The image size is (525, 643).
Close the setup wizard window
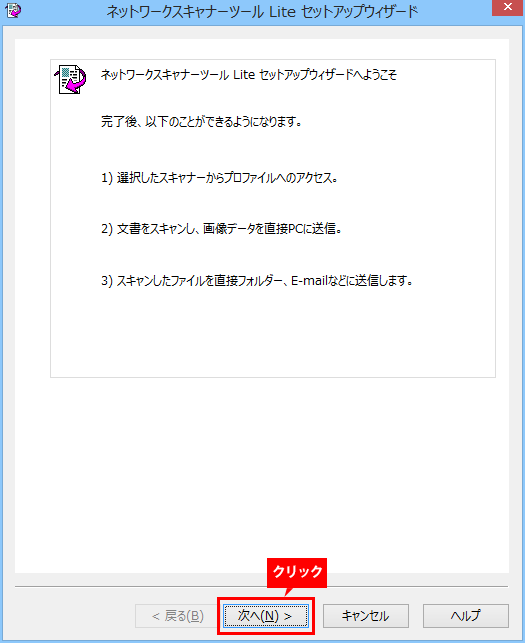pos(507,7)
